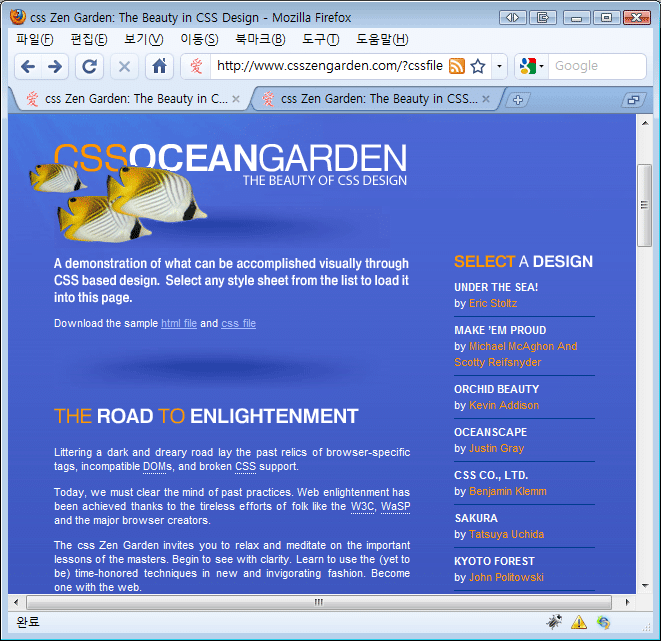Click the site favicon in address bar
The height and width of the screenshot is (641, 661).
pyautogui.click(x=196, y=66)
